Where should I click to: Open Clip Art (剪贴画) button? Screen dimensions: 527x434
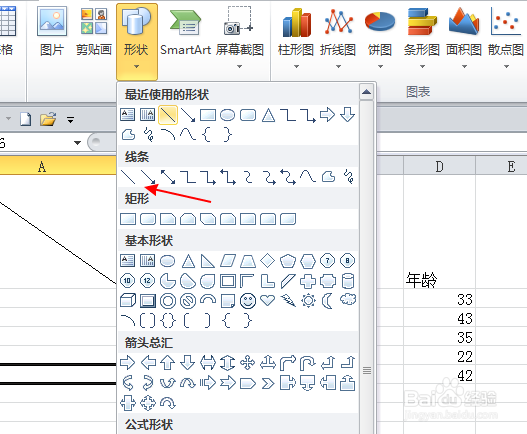tap(94, 32)
